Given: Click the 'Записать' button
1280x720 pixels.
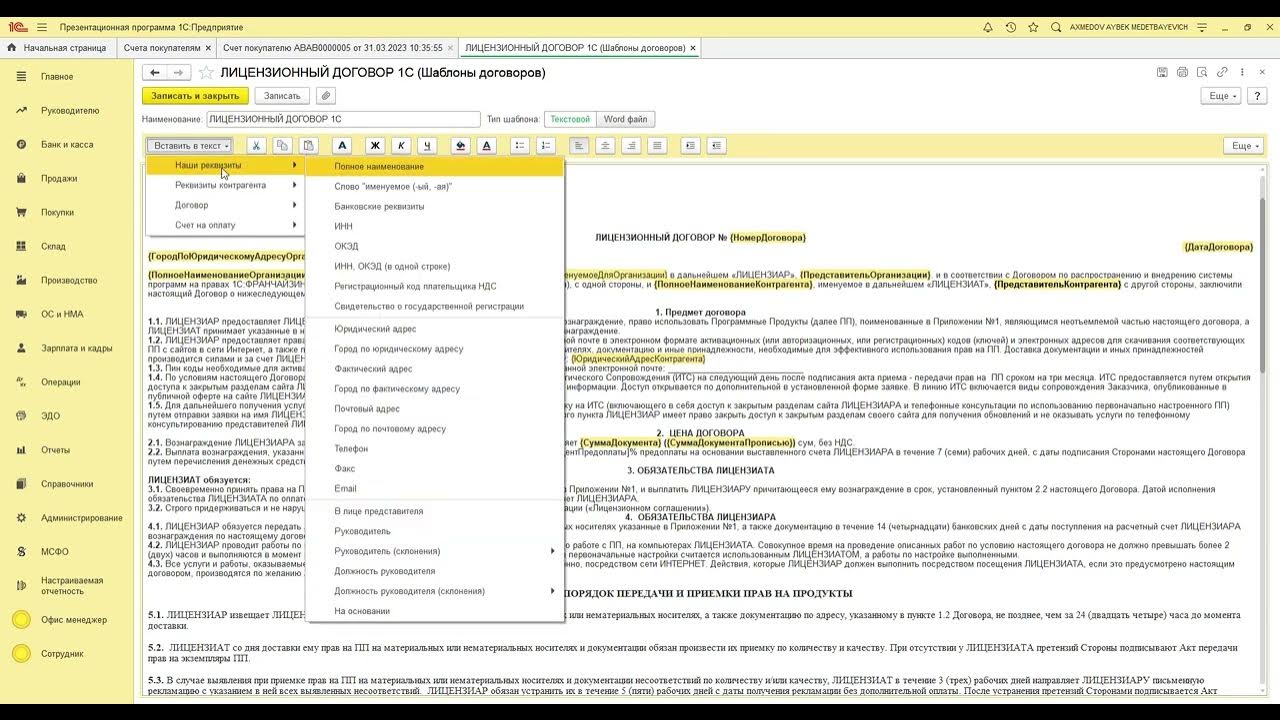Looking at the screenshot, I should pyautogui.click(x=282, y=96).
